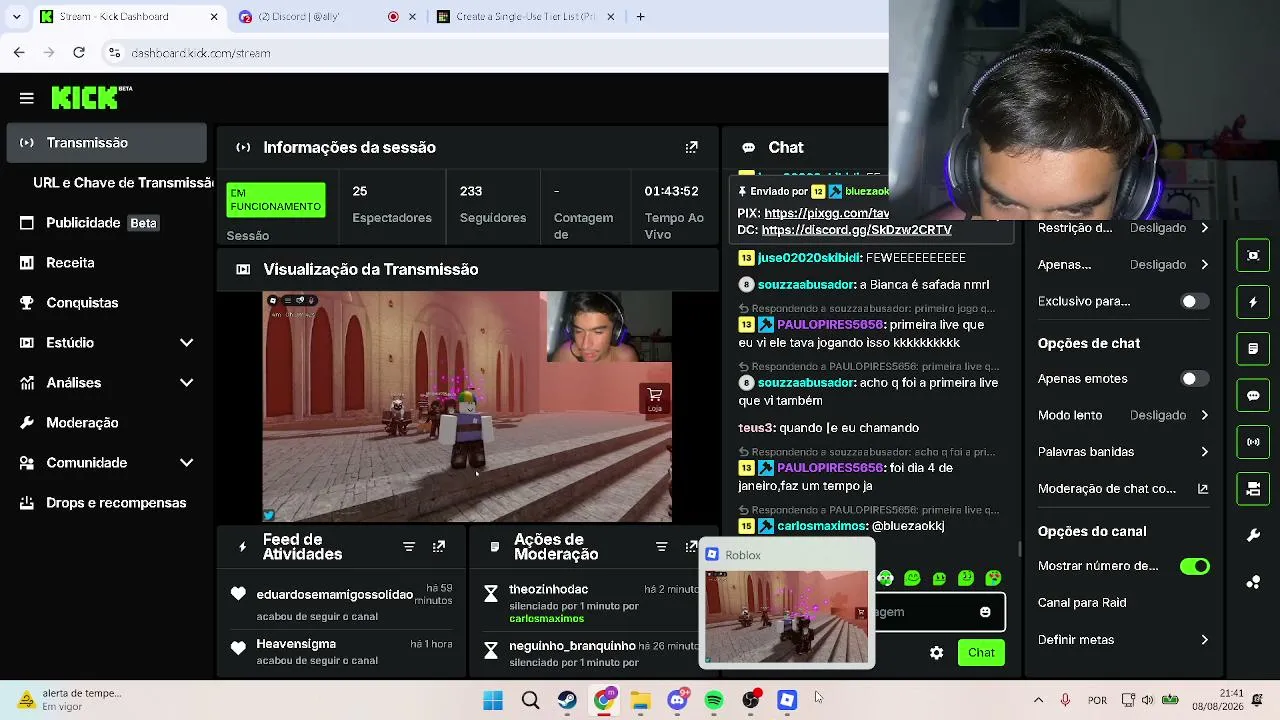
Task: Open Definir metas chevron
Action: click(x=1204, y=640)
